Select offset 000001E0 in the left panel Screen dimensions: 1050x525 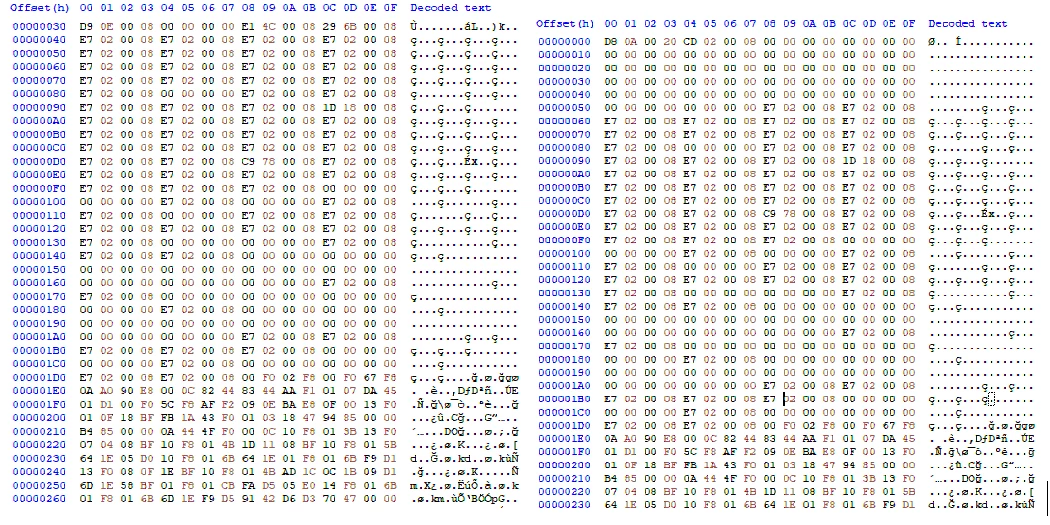pos(39,390)
